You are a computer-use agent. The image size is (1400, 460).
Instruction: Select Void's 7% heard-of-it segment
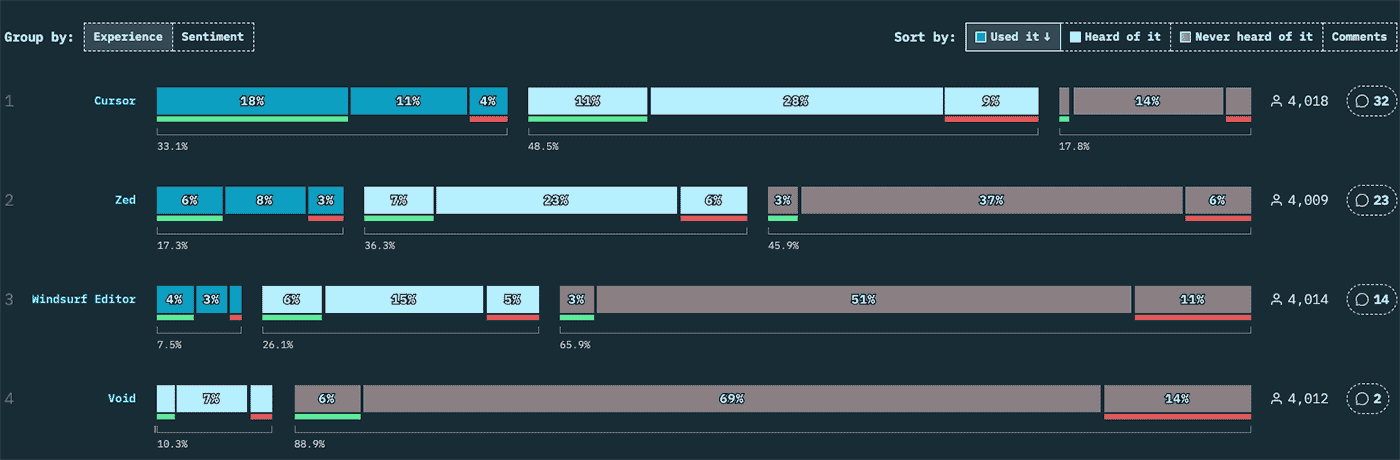[212, 398]
